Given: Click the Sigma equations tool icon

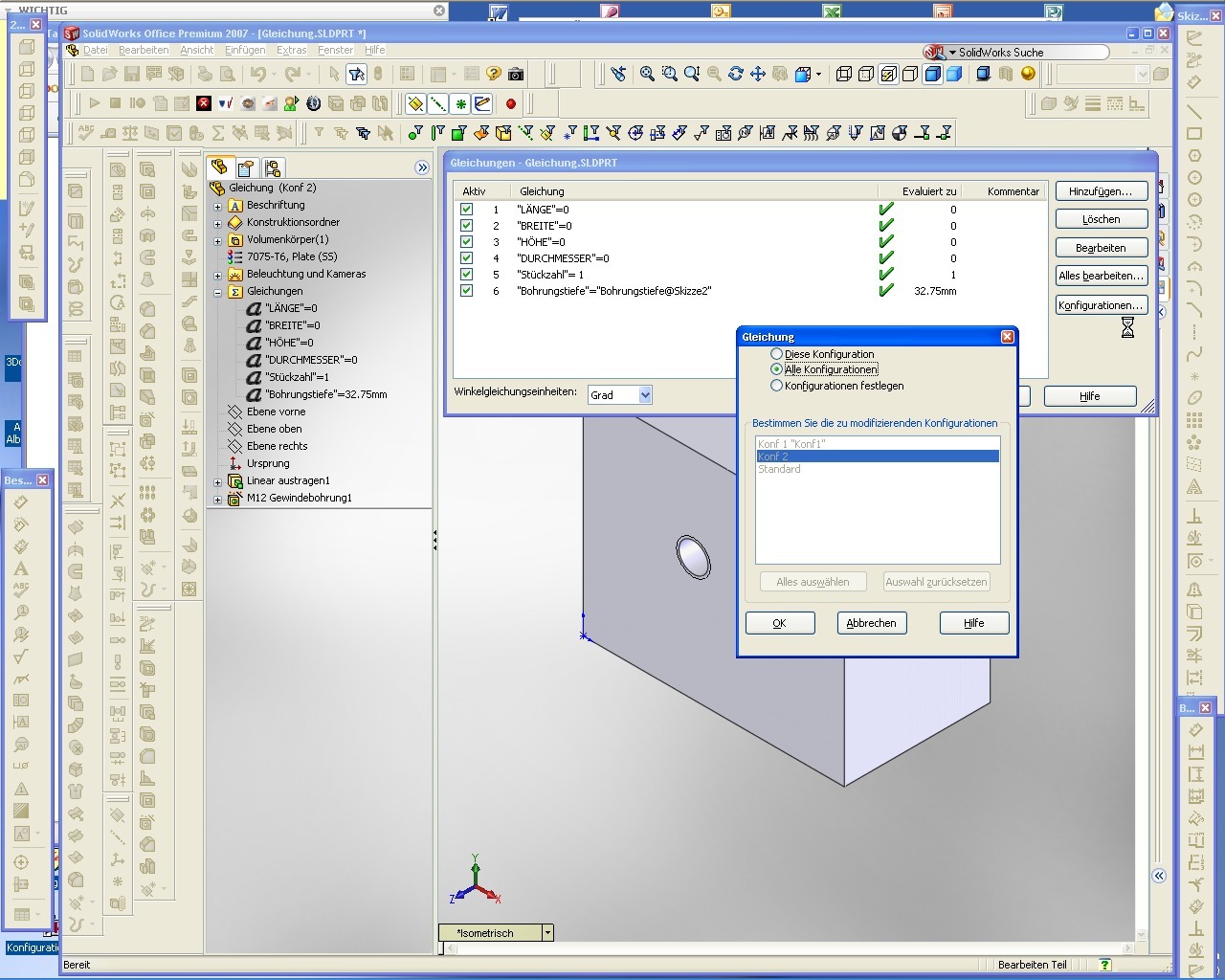Looking at the screenshot, I should (x=218, y=133).
